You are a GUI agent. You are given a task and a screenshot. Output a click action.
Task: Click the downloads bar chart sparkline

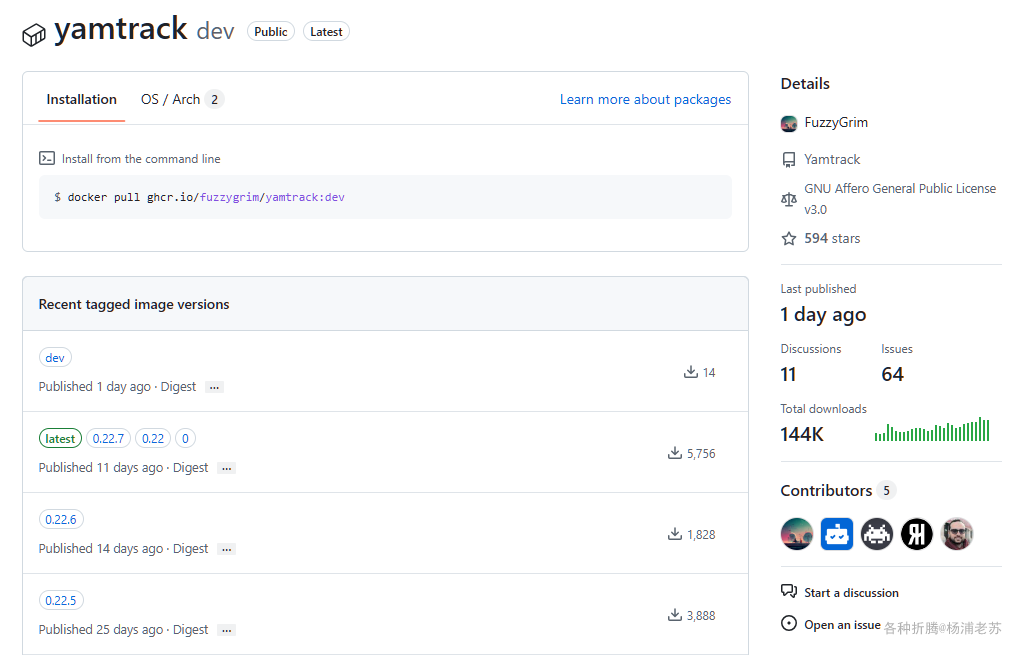click(932, 430)
